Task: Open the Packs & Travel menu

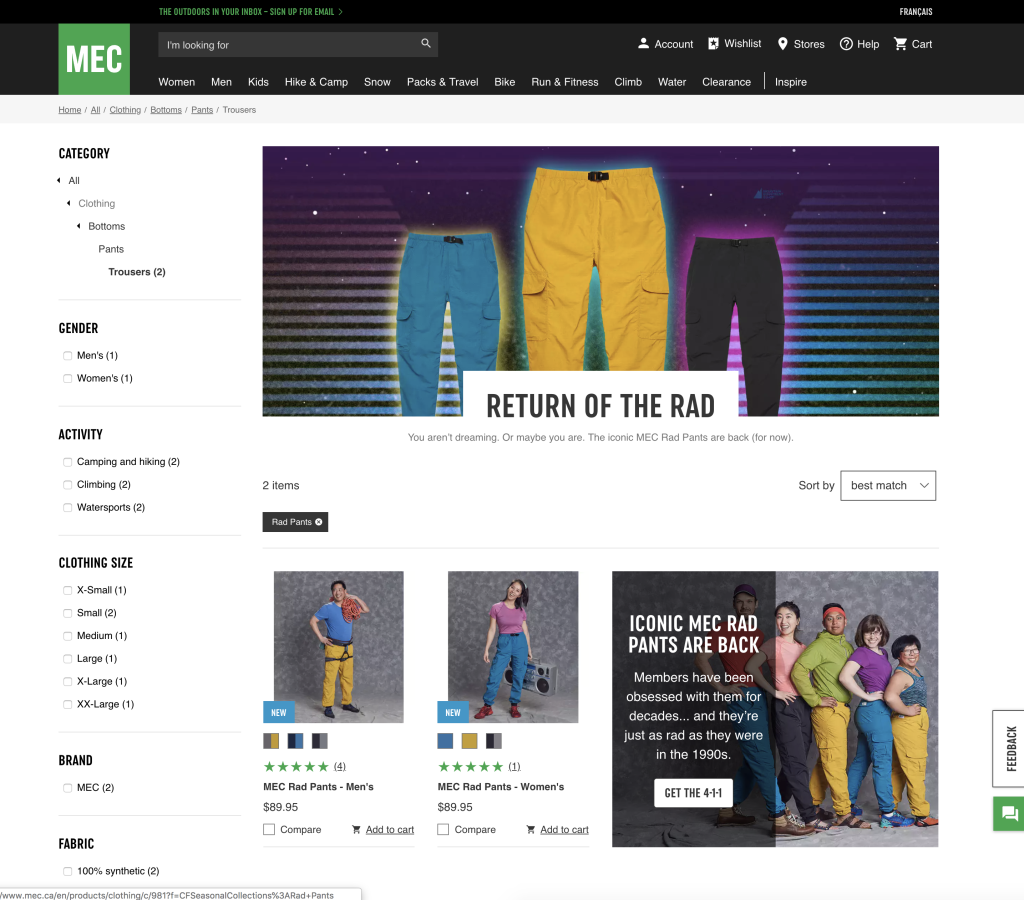Action: click(x=443, y=82)
